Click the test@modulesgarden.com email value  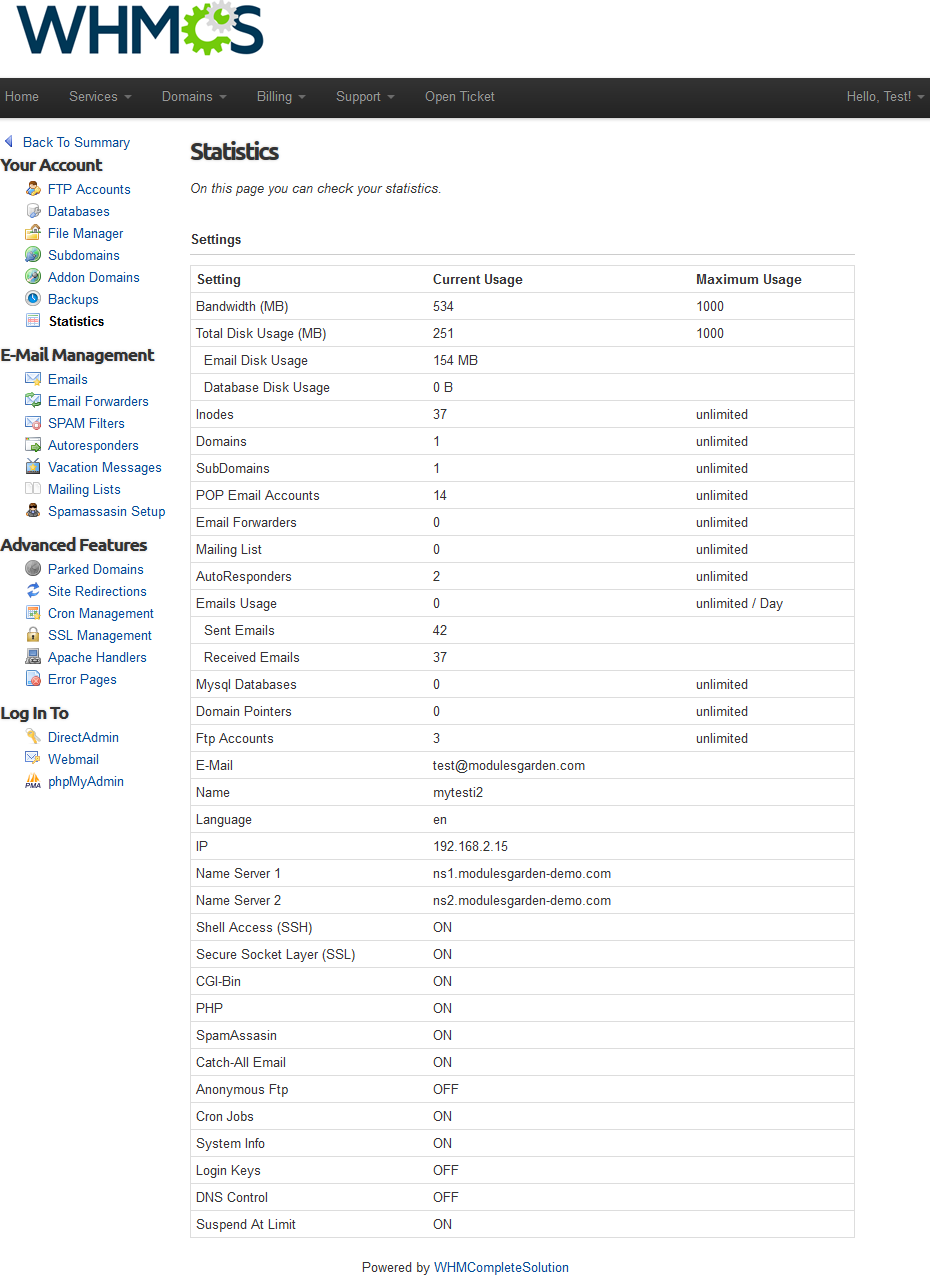509,765
